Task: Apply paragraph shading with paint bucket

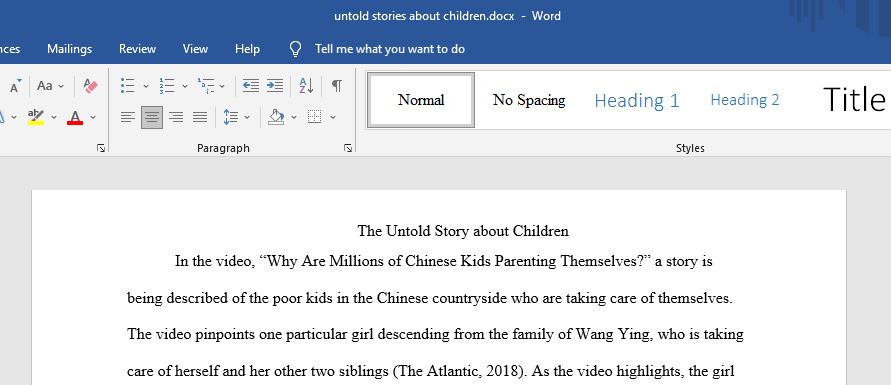Action: point(276,118)
